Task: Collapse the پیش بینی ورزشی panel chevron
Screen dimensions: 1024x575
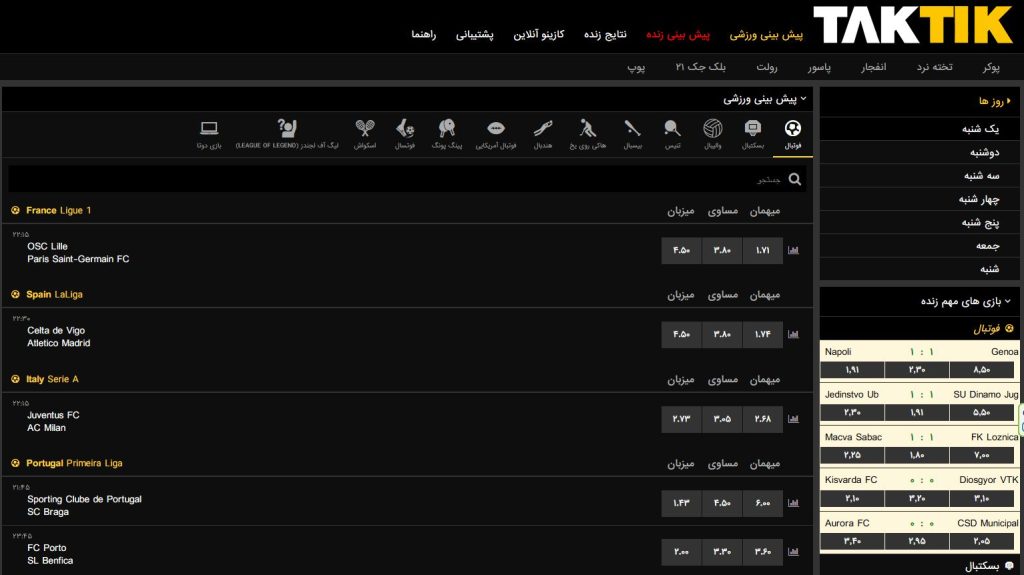Action: click(x=803, y=99)
